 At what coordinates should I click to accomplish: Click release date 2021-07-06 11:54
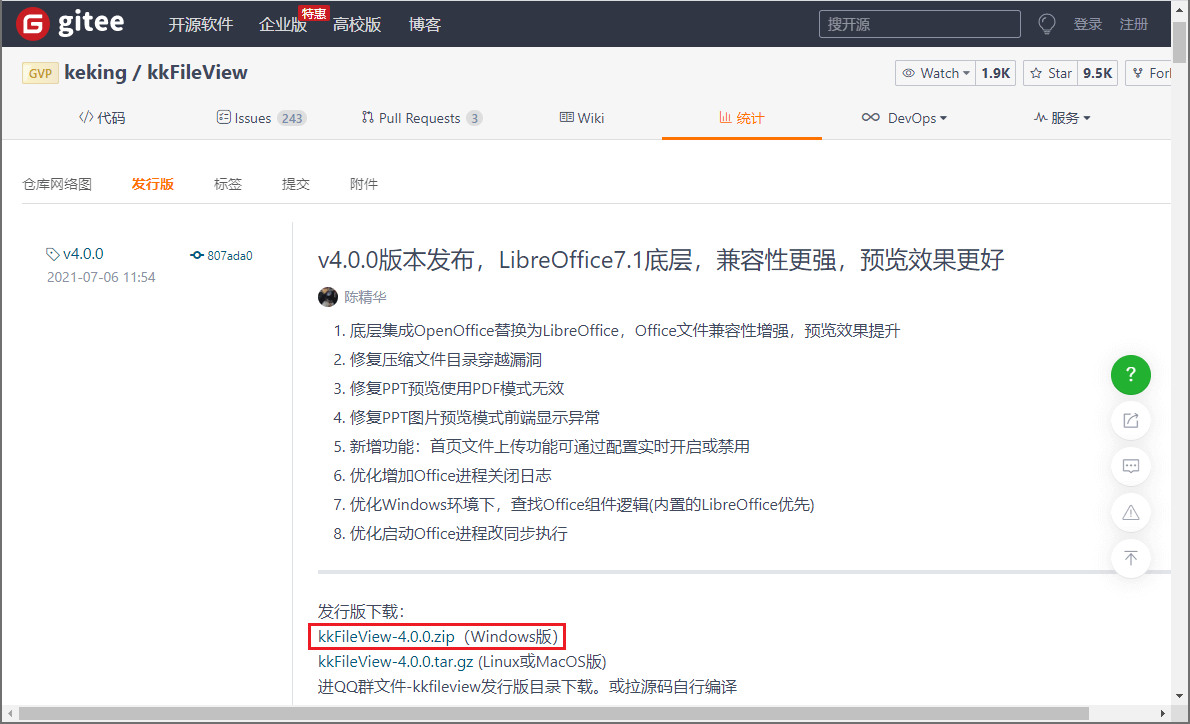point(101,277)
